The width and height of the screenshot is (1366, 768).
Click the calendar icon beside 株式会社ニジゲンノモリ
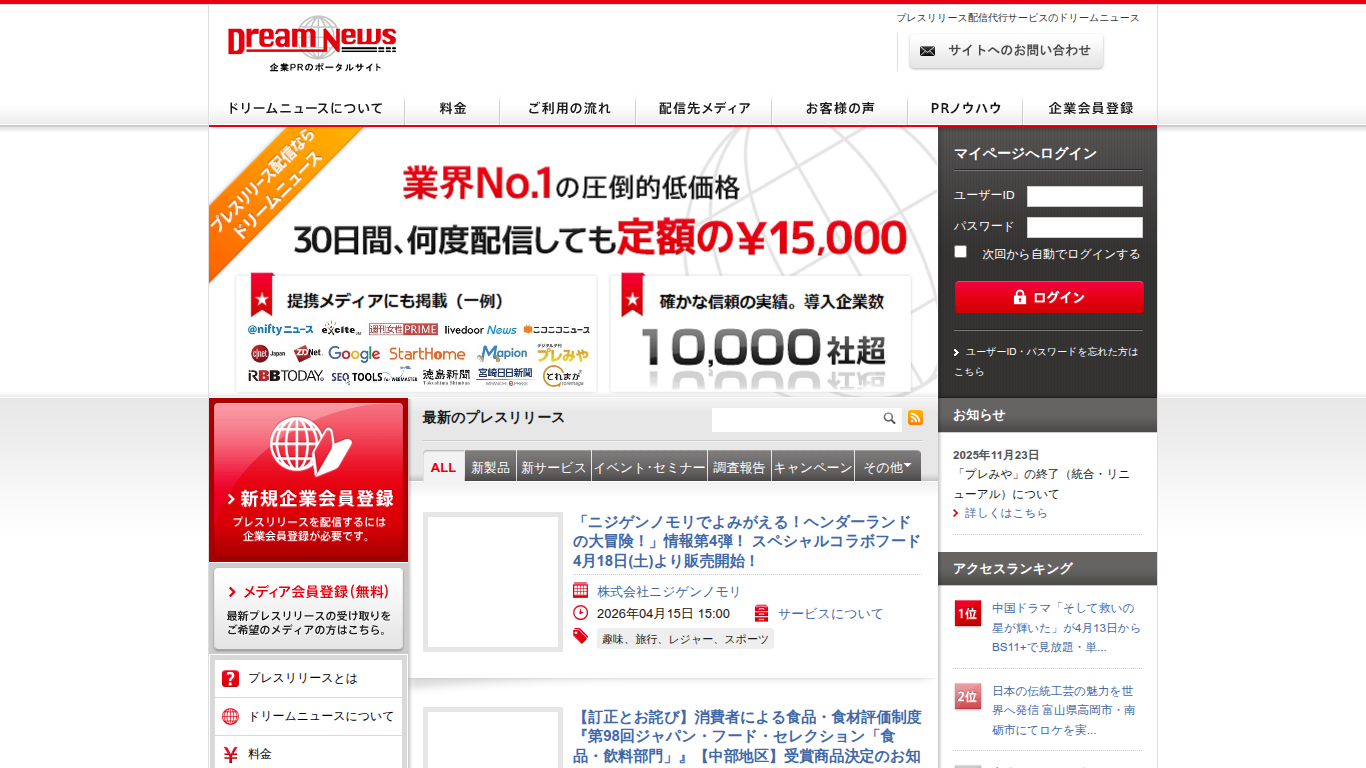tap(580, 591)
